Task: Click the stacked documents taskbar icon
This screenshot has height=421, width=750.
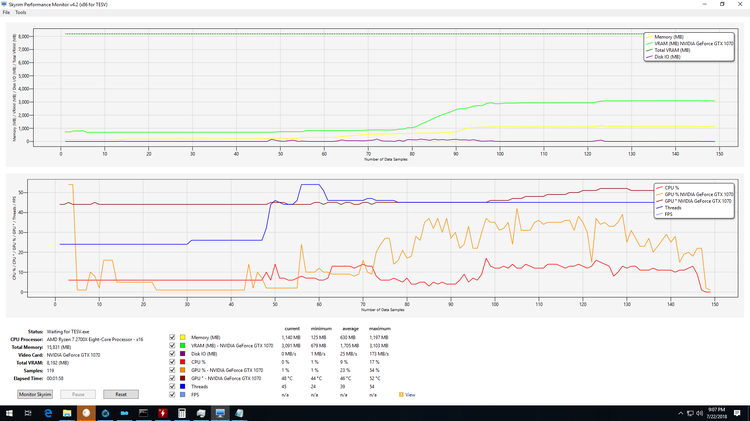Action: tap(201, 413)
